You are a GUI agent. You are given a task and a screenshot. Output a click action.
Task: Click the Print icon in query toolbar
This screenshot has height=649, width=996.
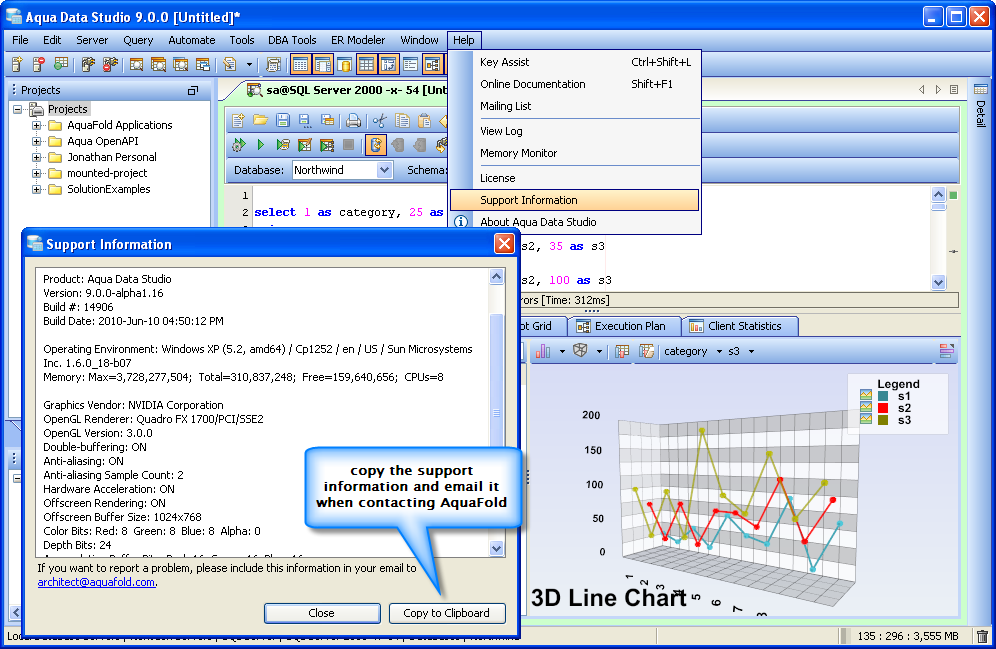click(354, 121)
